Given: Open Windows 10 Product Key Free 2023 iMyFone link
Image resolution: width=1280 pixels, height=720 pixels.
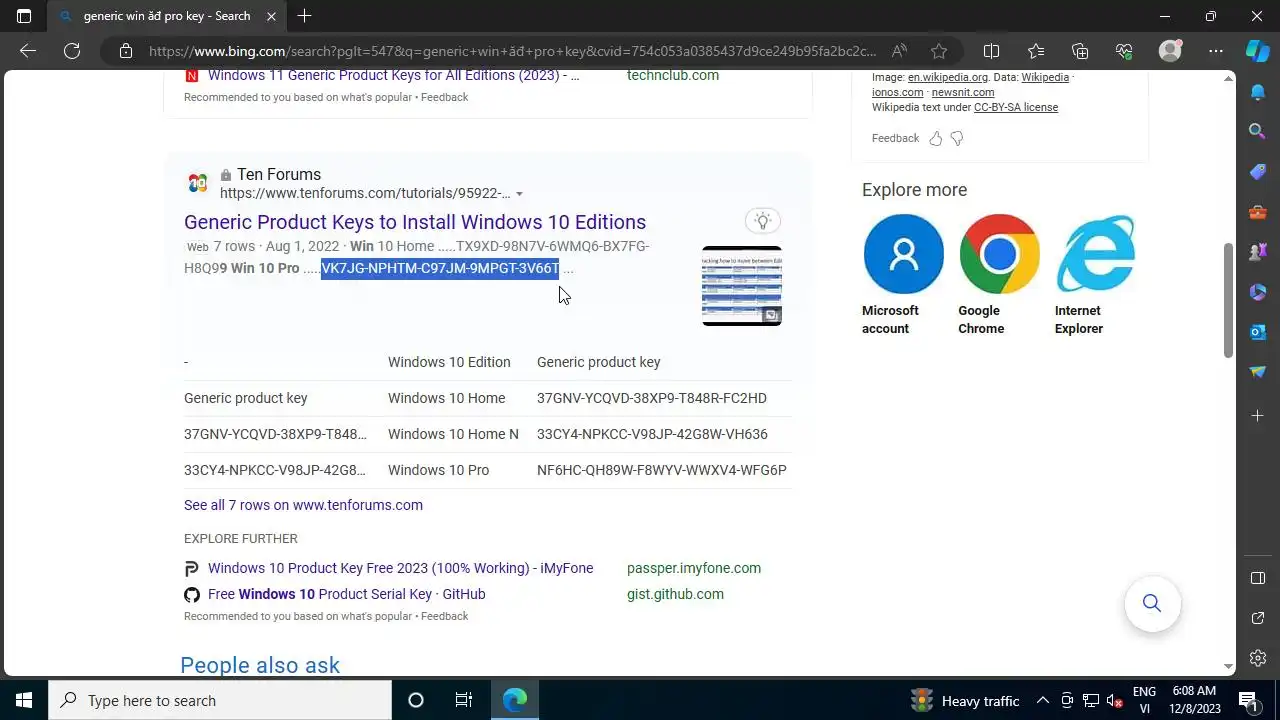Looking at the screenshot, I should (400, 568).
